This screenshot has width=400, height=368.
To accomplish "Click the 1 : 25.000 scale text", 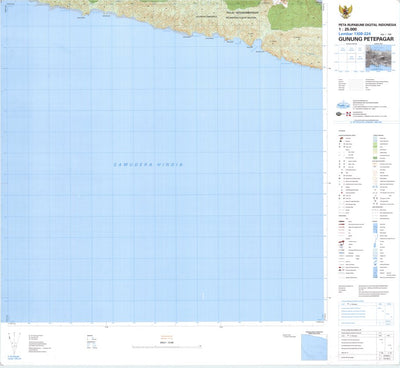I will coord(348,29).
